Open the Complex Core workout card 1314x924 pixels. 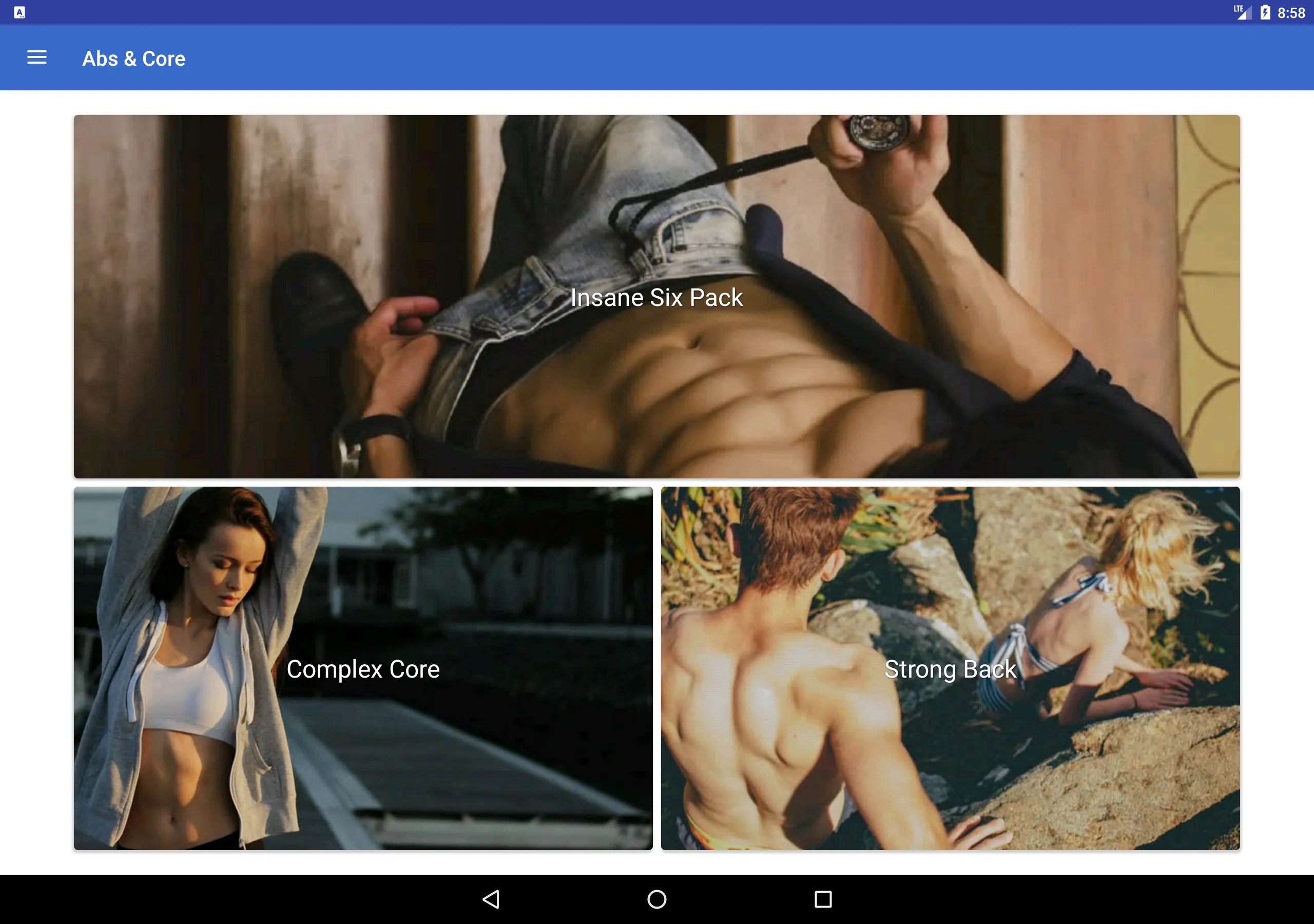pyautogui.click(x=363, y=668)
